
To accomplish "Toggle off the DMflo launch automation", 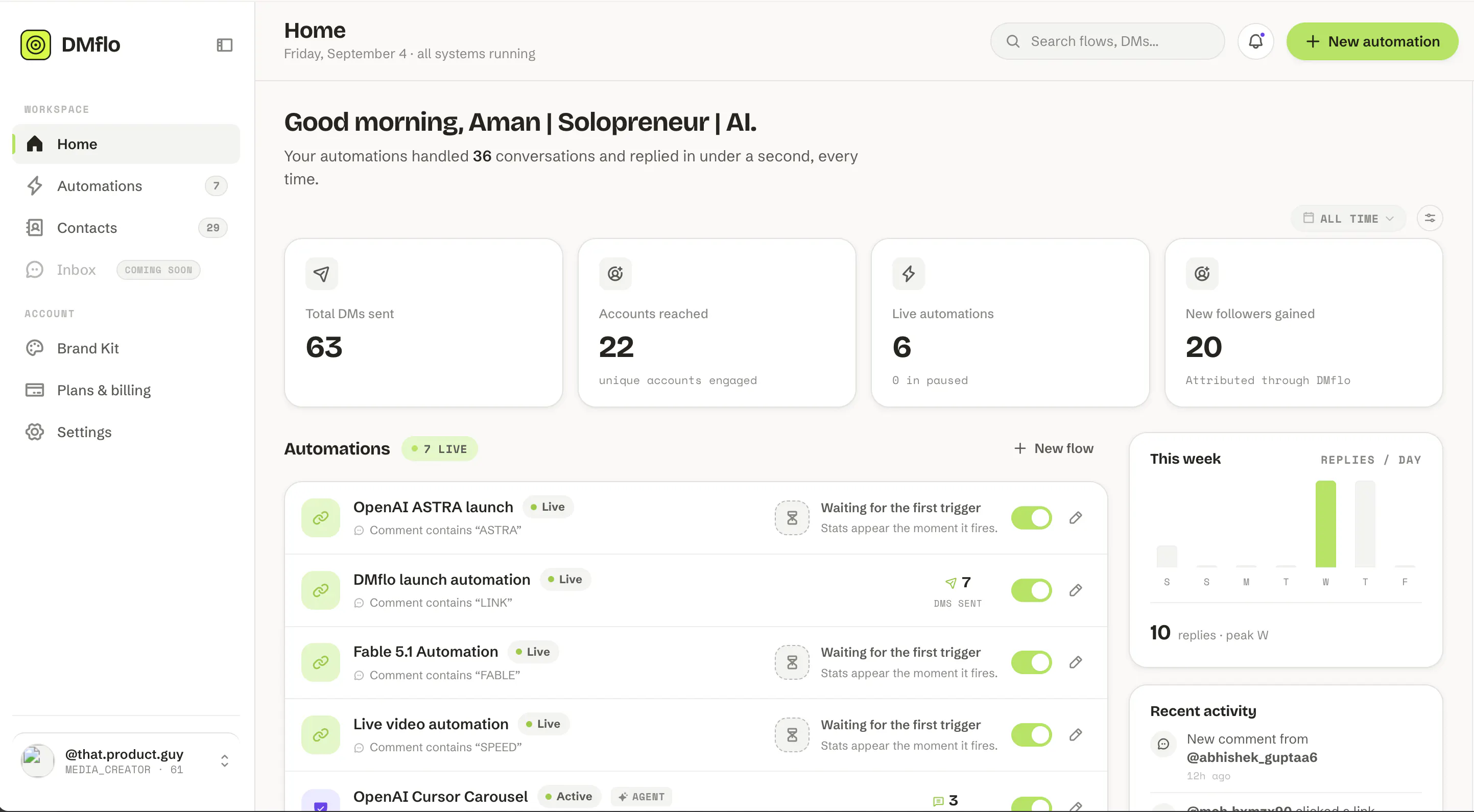I will click(1031, 590).
